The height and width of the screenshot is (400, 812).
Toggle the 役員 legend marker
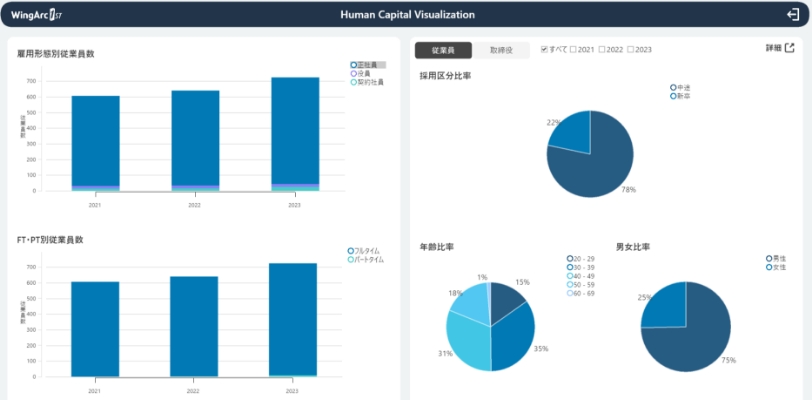[354, 73]
